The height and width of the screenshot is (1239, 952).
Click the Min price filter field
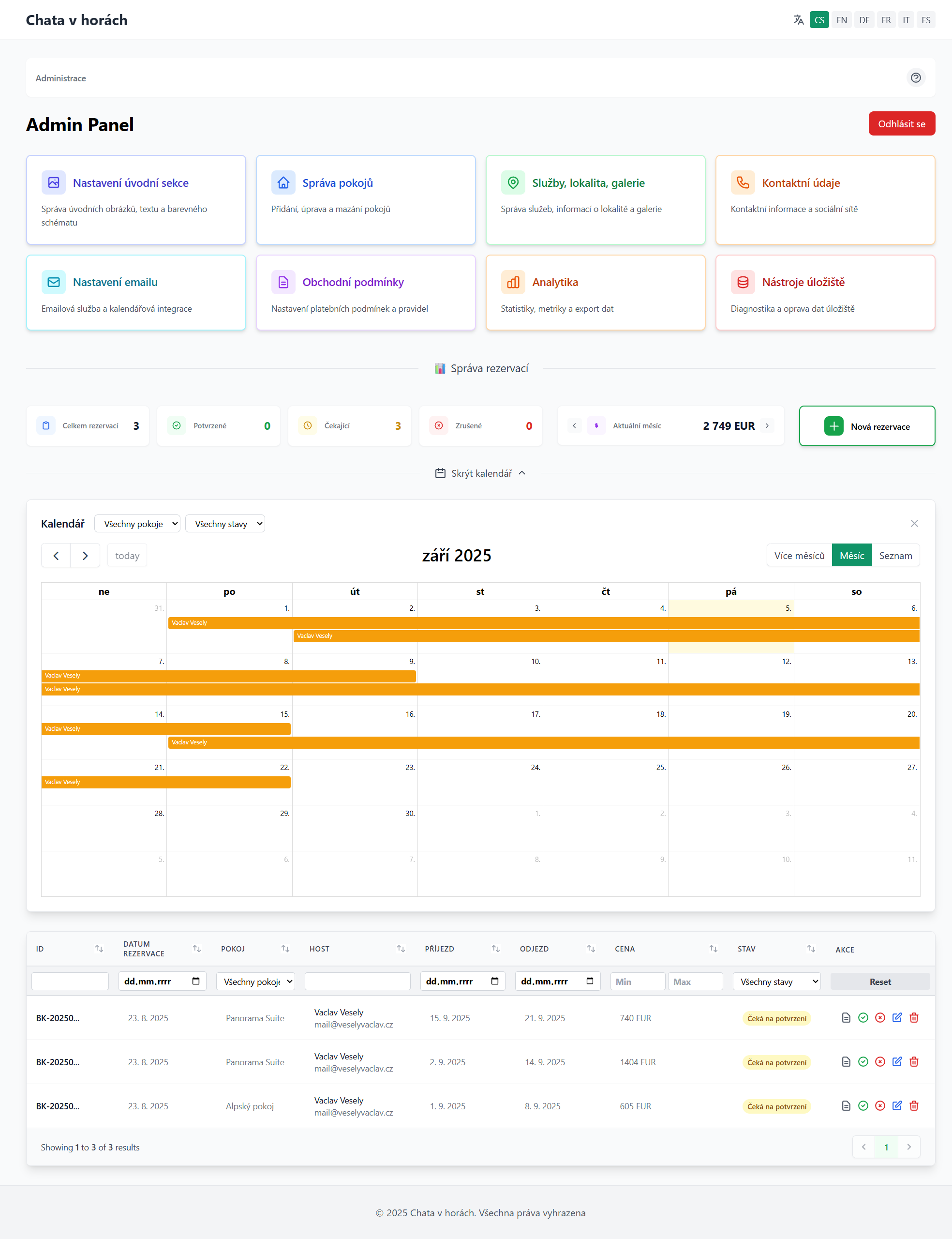(637, 982)
